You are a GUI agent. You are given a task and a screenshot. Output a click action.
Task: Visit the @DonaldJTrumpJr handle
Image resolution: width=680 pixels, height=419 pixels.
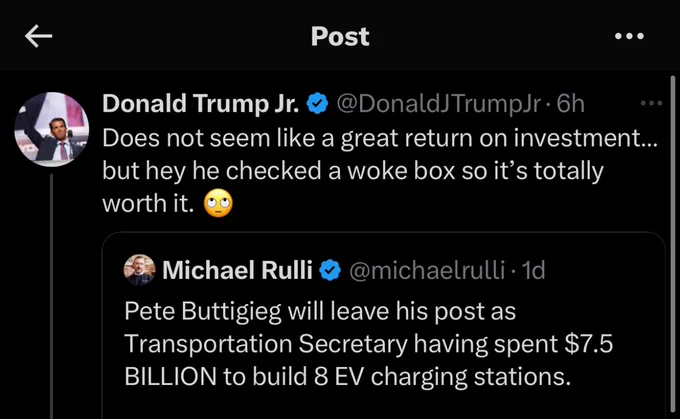(x=438, y=104)
